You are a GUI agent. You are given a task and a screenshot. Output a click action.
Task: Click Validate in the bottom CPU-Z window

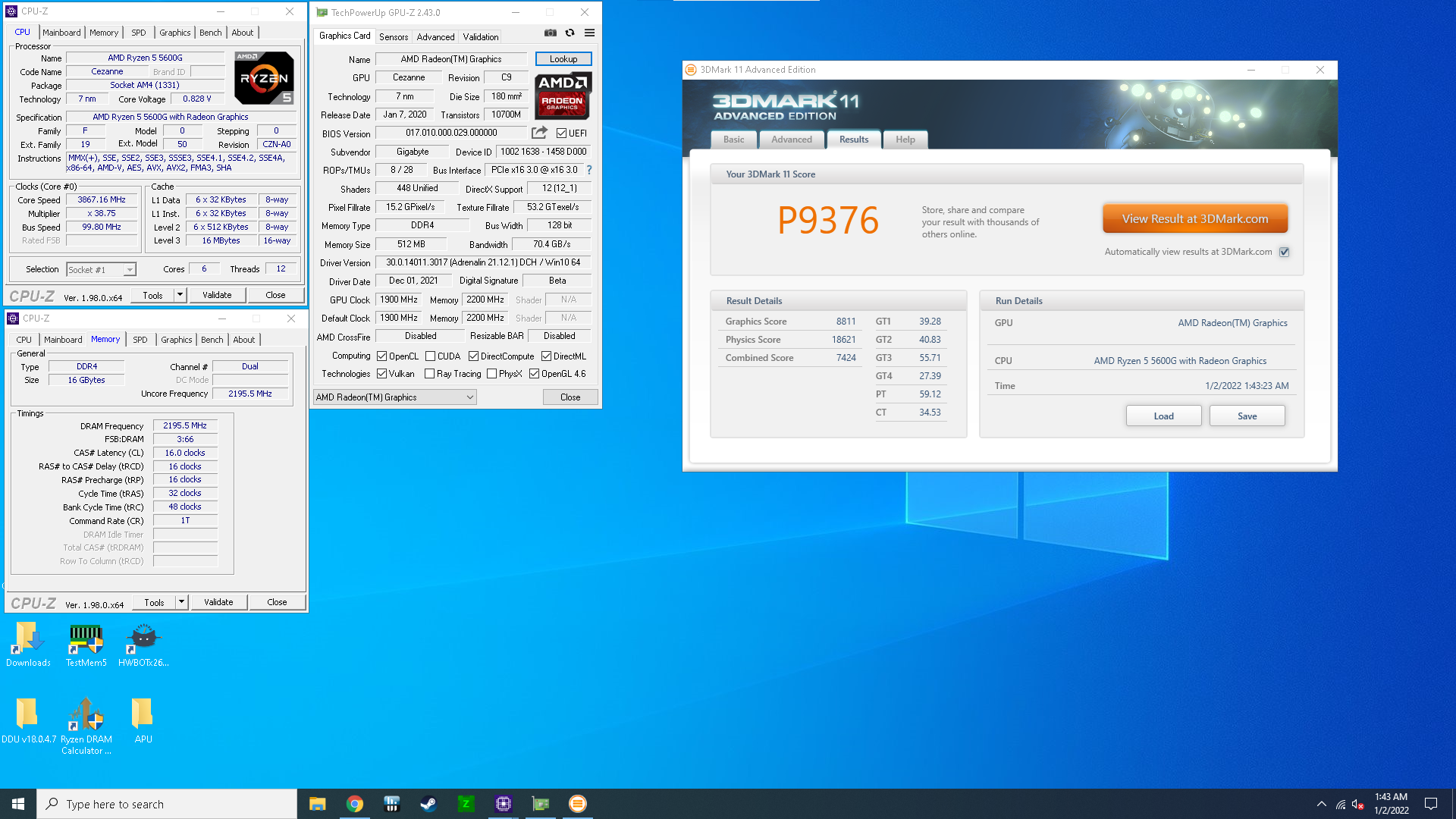[x=218, y=602]
